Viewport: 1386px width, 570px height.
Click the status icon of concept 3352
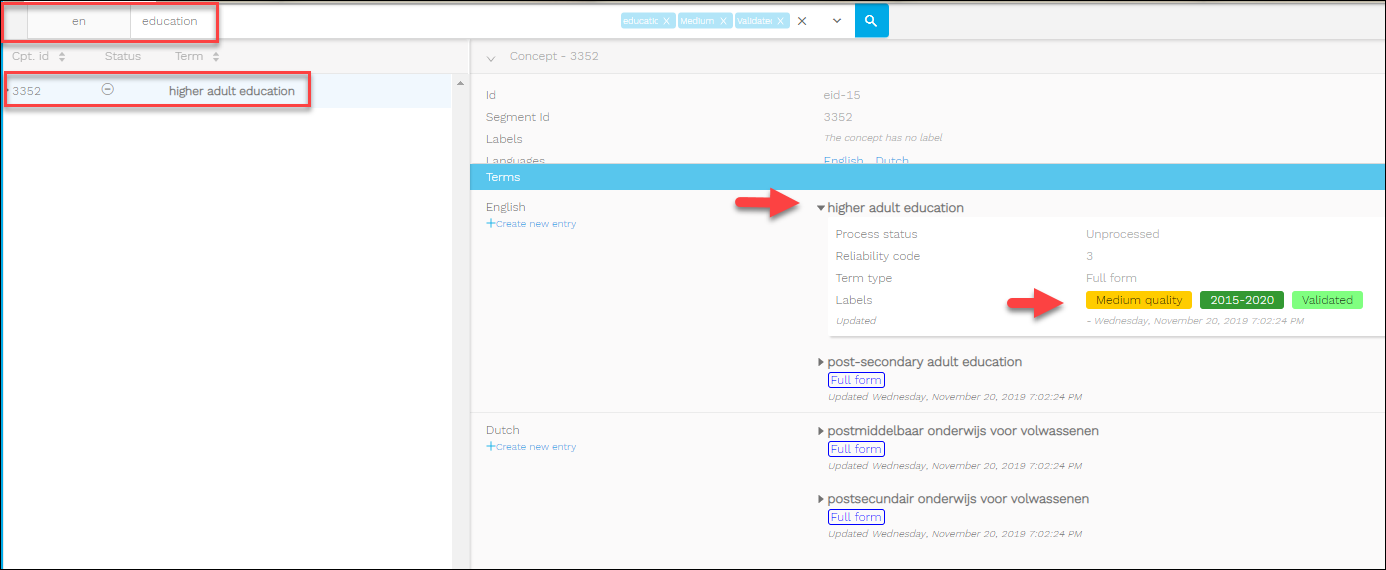pos(108,90)
